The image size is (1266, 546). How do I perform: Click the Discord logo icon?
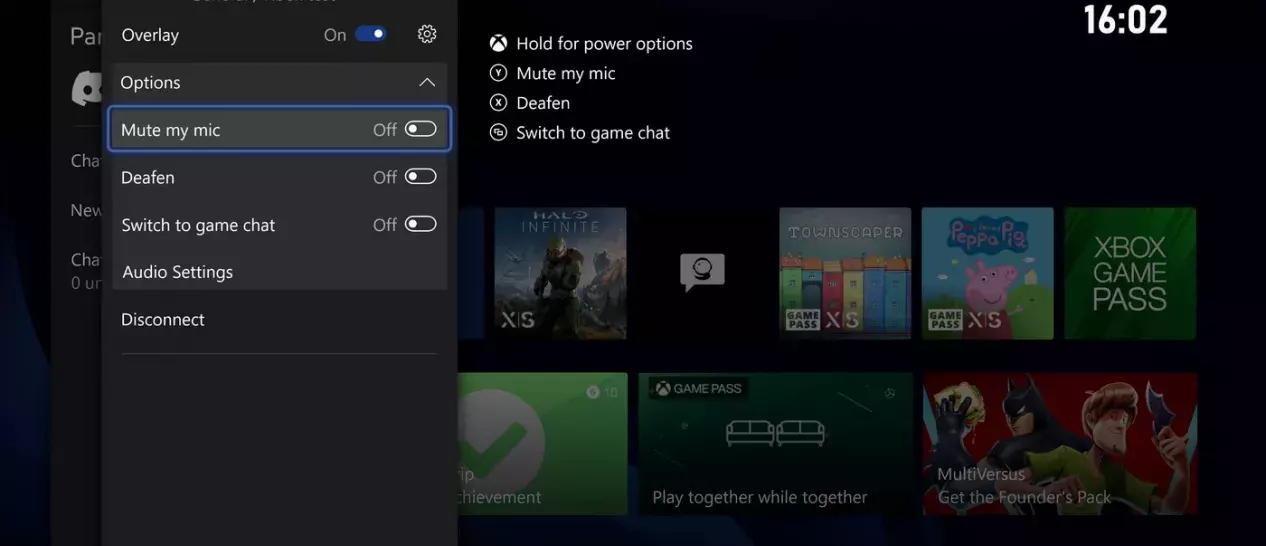pos(86,88)
